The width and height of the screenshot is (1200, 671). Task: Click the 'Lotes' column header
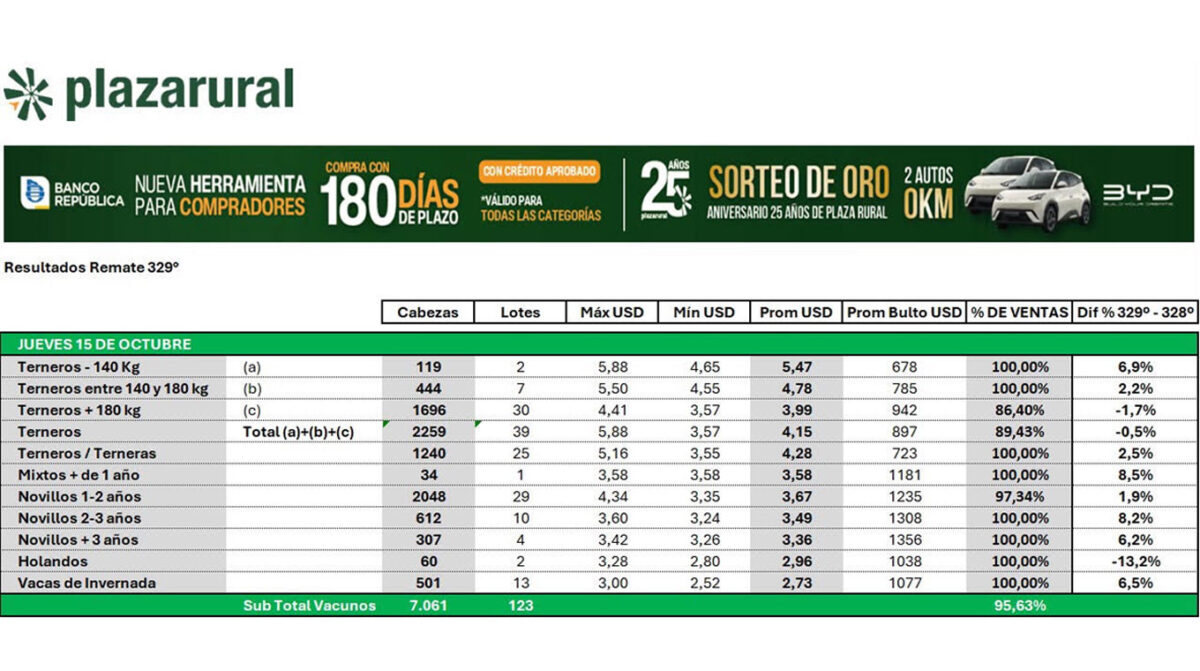click(520, 312)
